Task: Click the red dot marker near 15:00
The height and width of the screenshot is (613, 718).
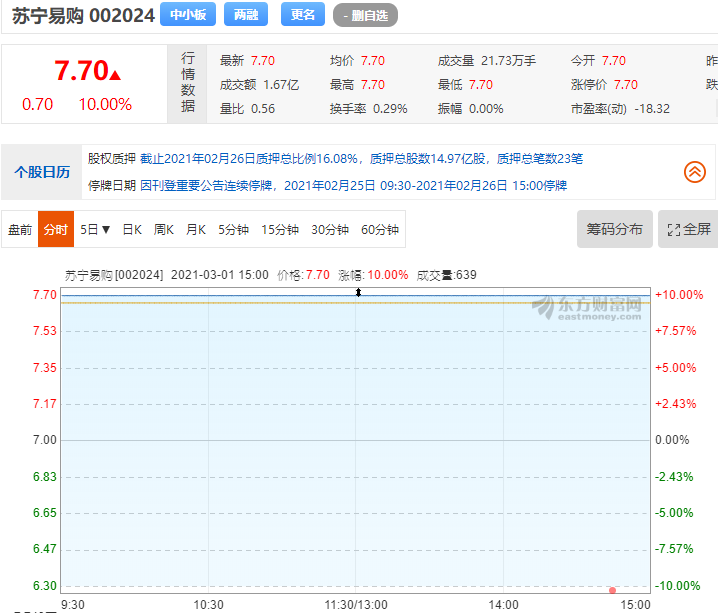Action: [x=612, y=590]
